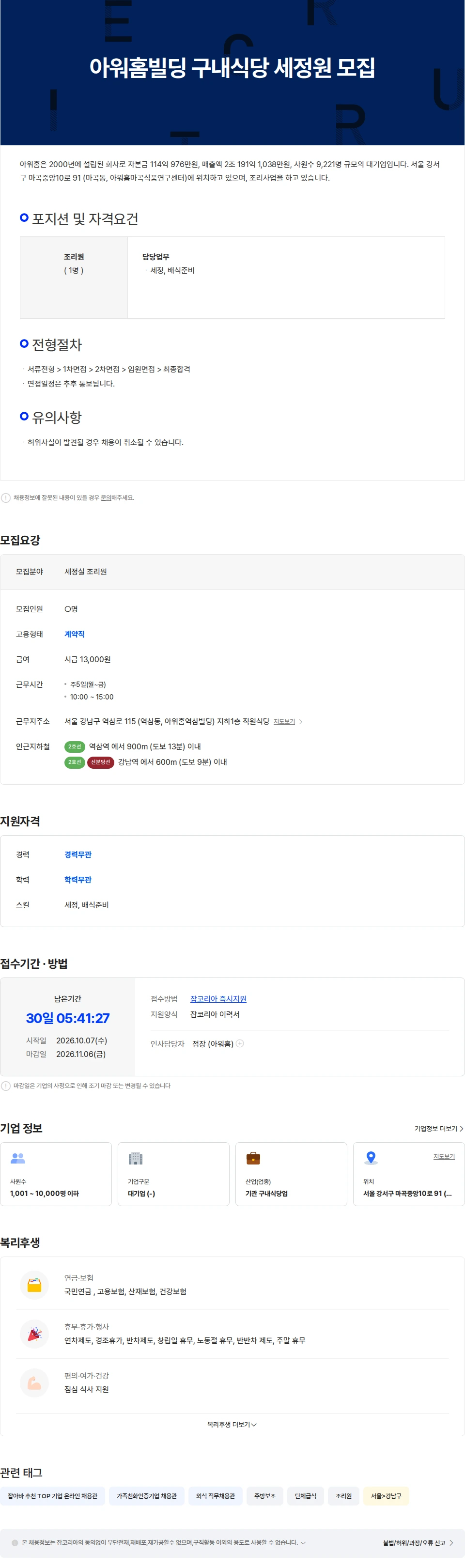Viewport: 465px width, 1568px height.
Task: Click the info icon beside 마감일 notice
Action: tap(5, 1086)
